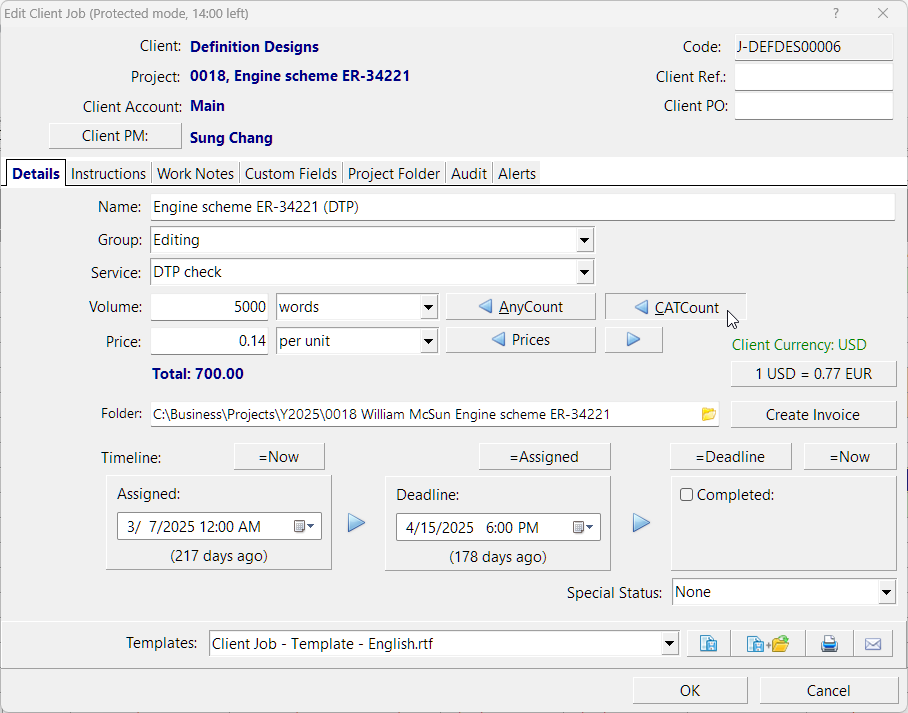This screenshot has height=713, width=908.
Task: Open the Custom Fields tab
Action: point(291,174)
